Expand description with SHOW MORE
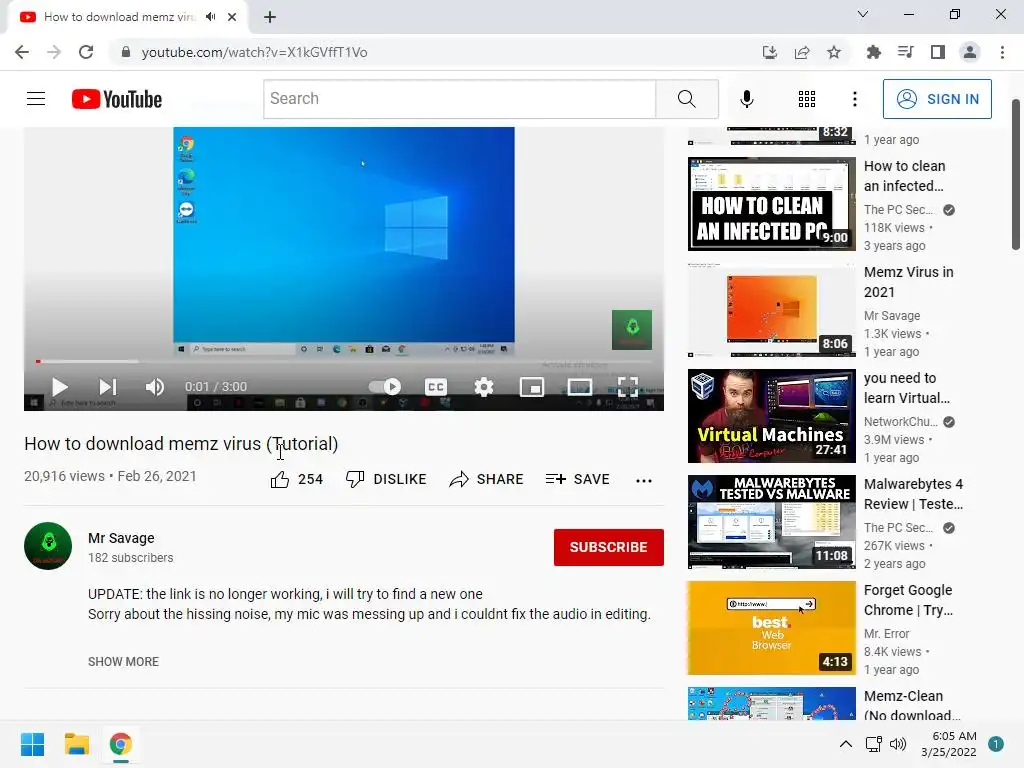Viewport: 1024px width, 768px height. [123, 662]
